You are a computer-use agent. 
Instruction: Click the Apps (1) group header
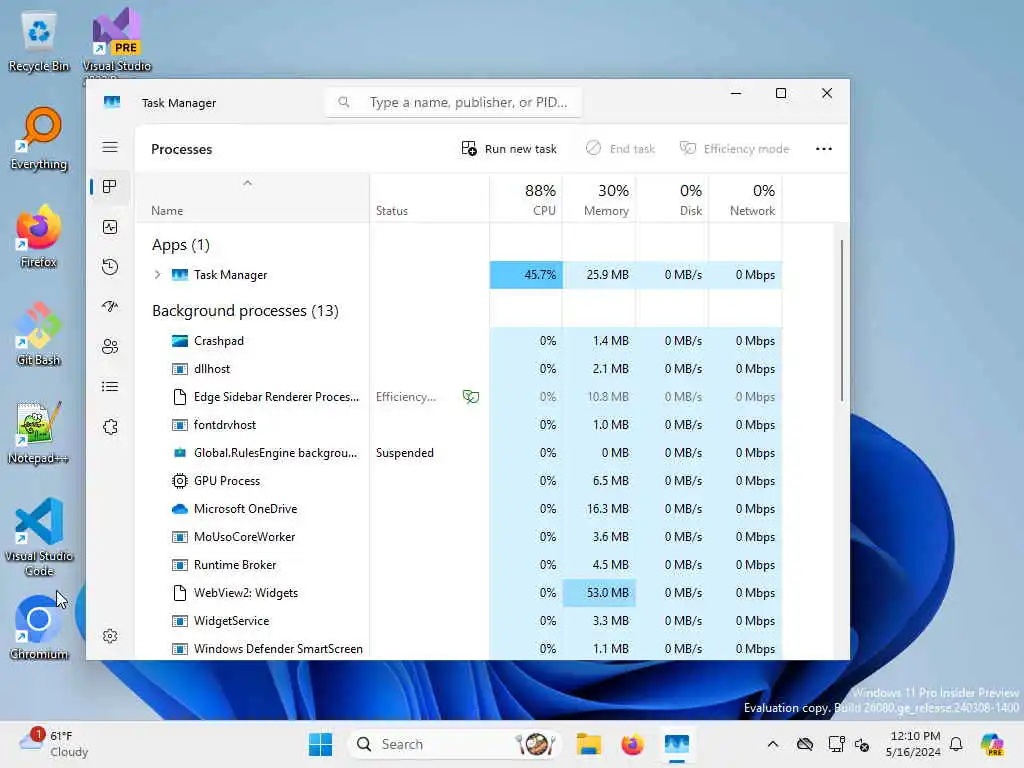coord(181,245)
